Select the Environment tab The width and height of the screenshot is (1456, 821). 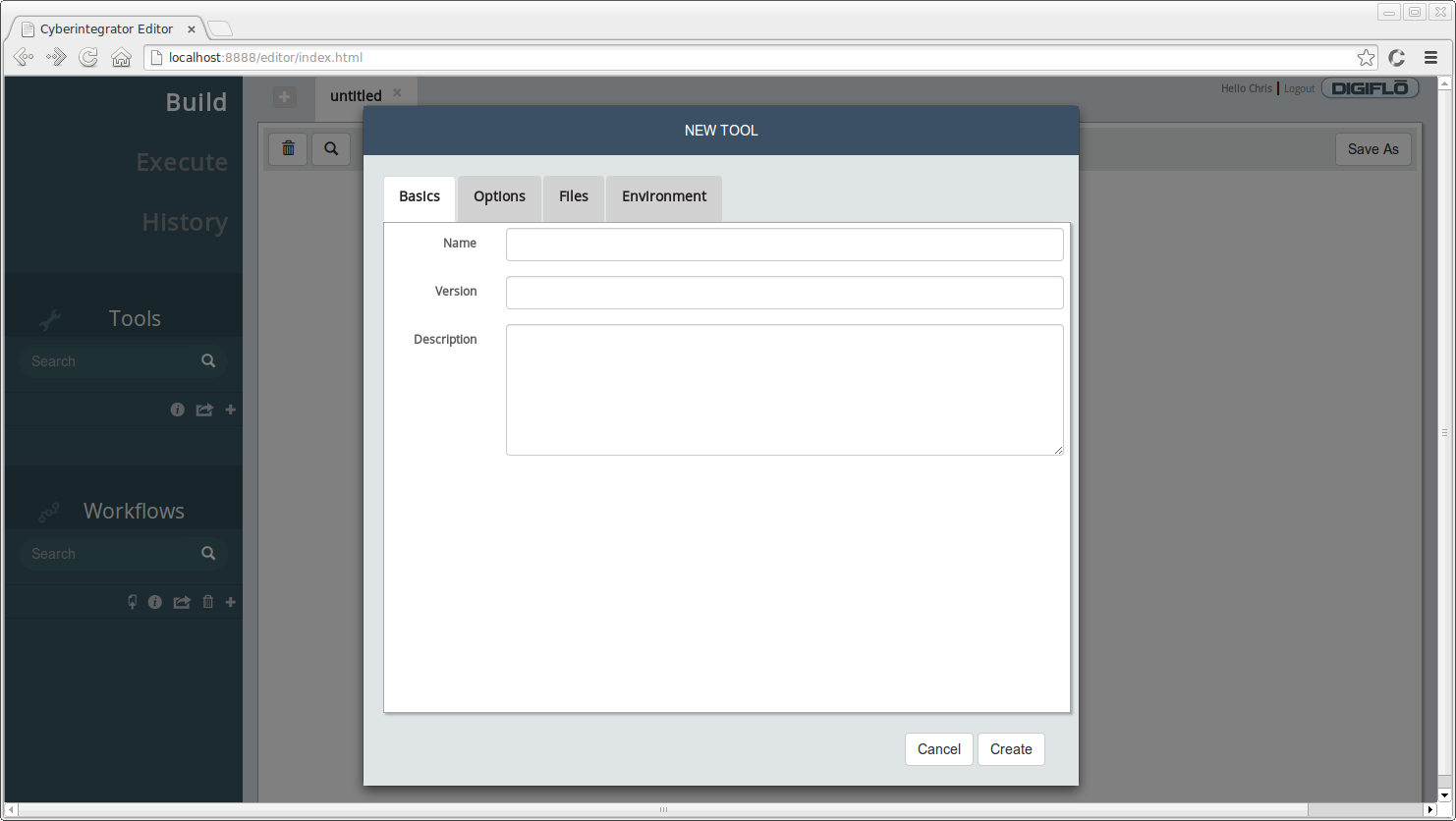coord(664,196)
